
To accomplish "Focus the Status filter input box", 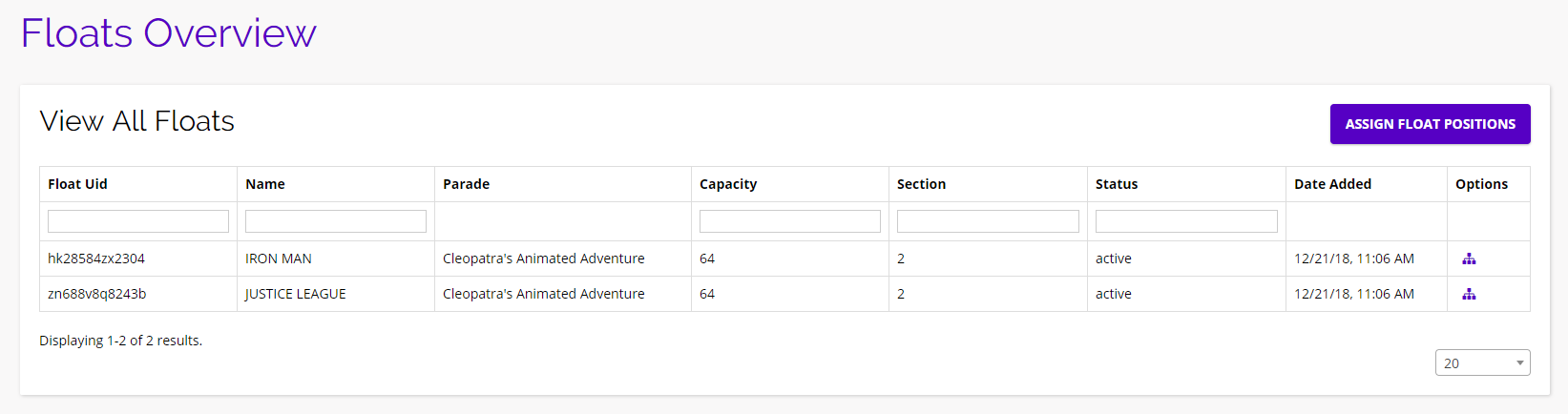I will click(x=1186, y=221).
